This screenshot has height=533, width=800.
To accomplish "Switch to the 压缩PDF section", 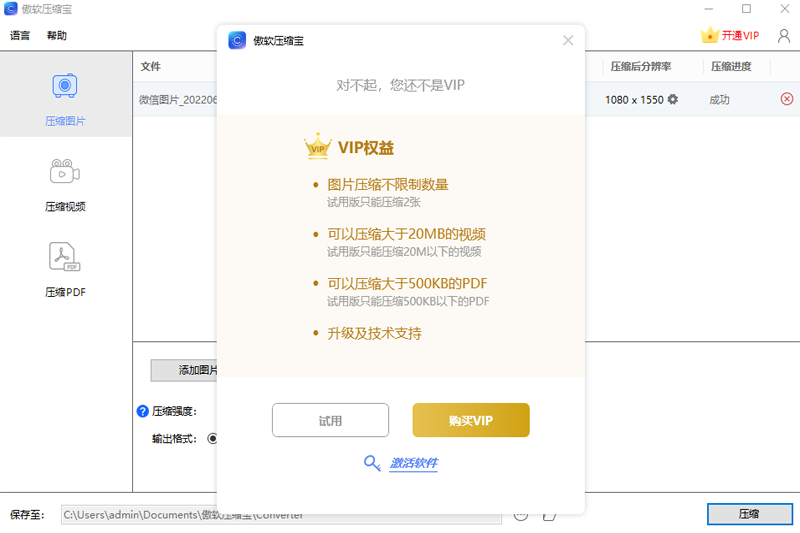I will 65,269.
